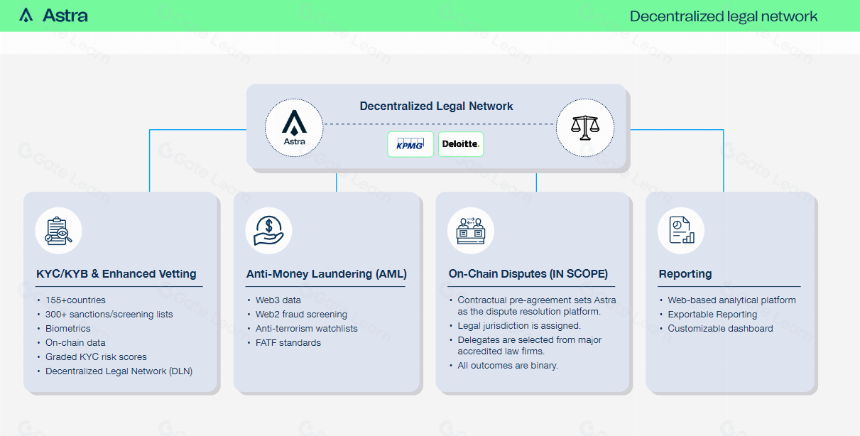
Task: Click 'Graded KYC risk scores' bullet
Action: pos(96,356)
